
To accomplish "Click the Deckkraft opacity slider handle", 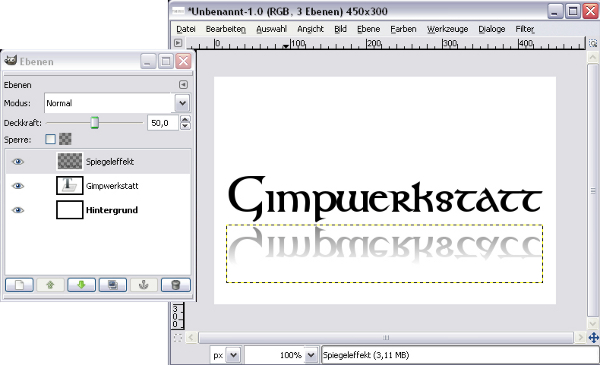I will [x=95, y=123].
